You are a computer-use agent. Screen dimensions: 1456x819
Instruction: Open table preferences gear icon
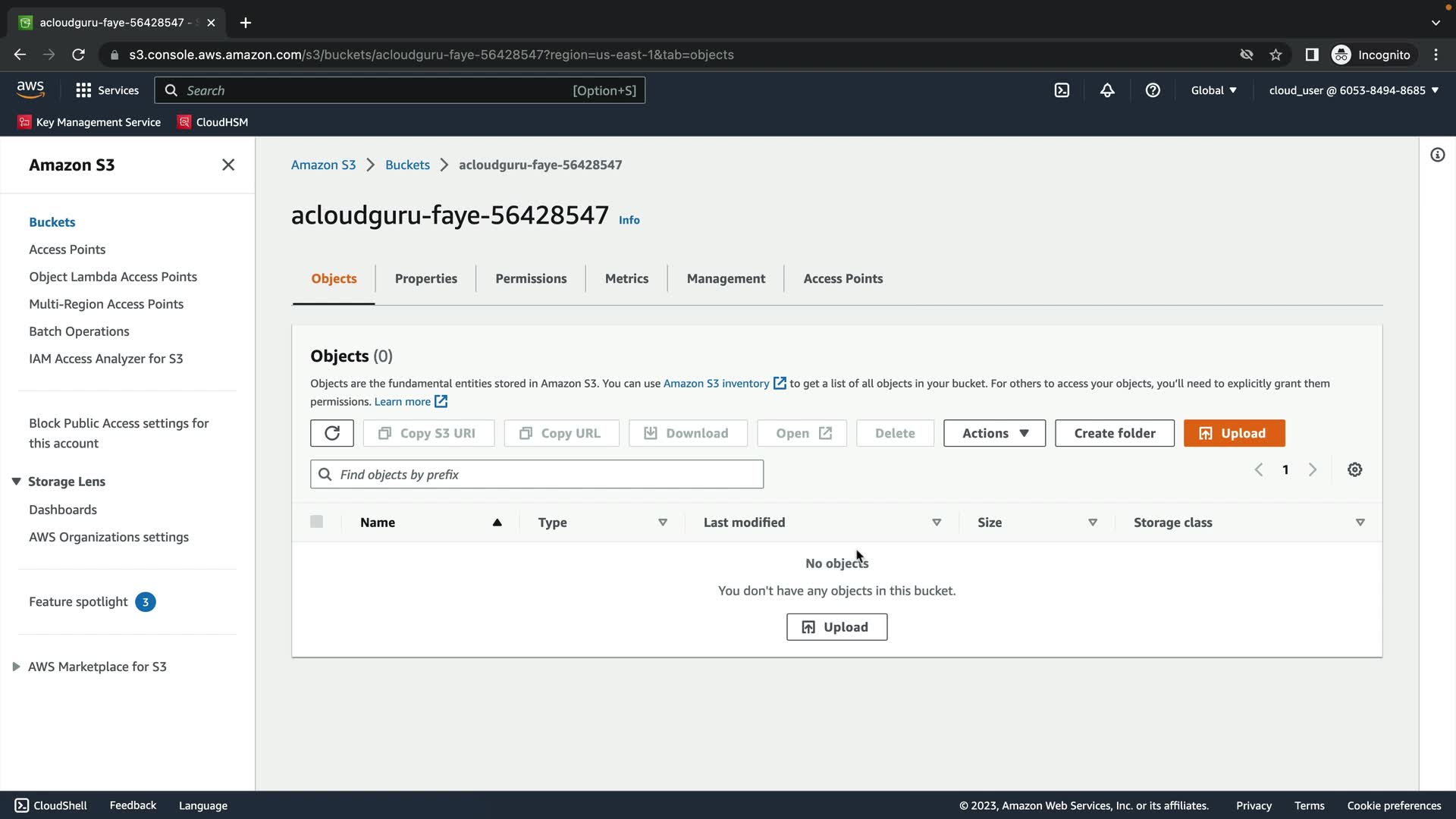point(1354,469)
